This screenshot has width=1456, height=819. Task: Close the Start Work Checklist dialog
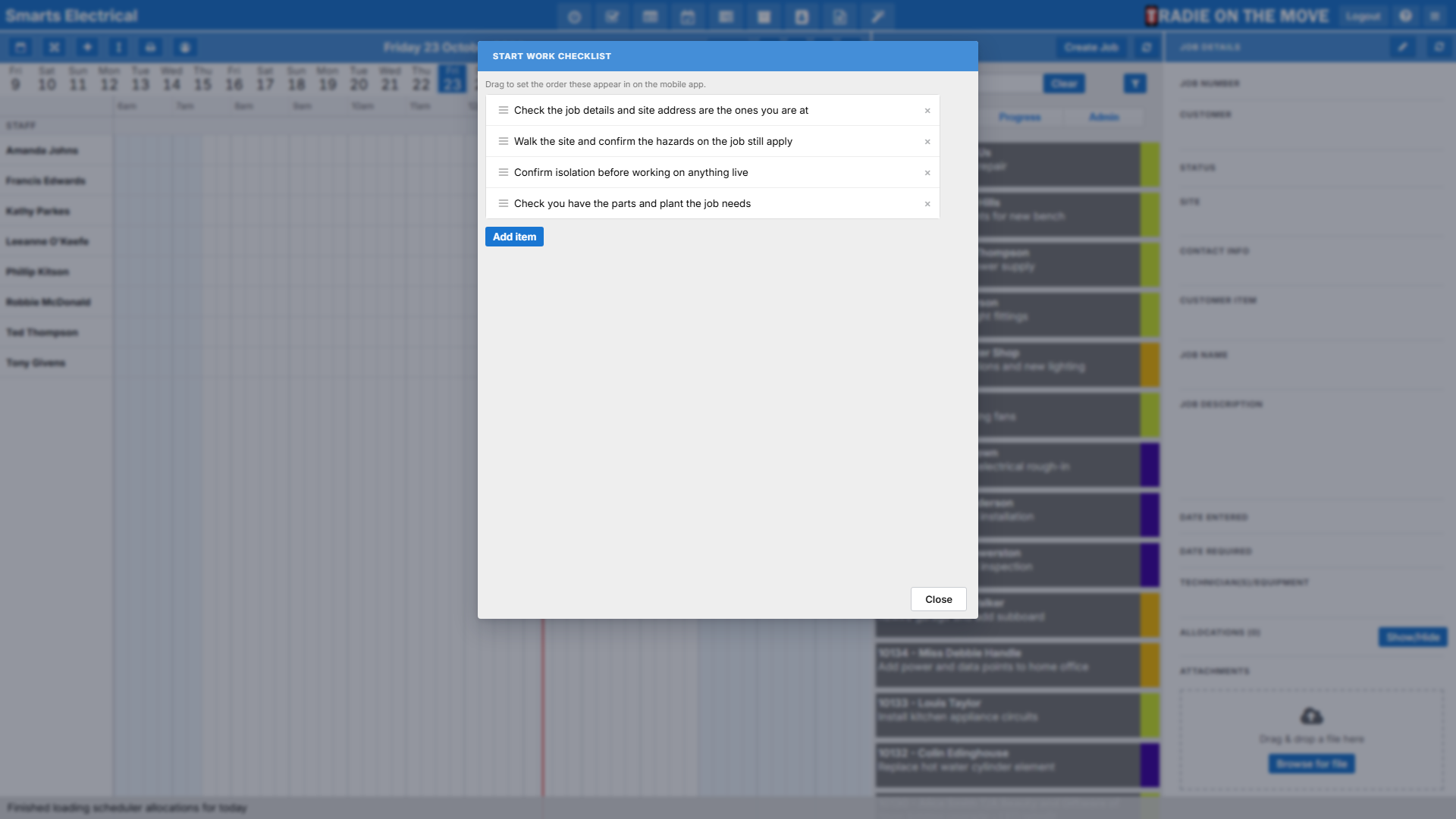pyautogui.click(x=938, y=599)
